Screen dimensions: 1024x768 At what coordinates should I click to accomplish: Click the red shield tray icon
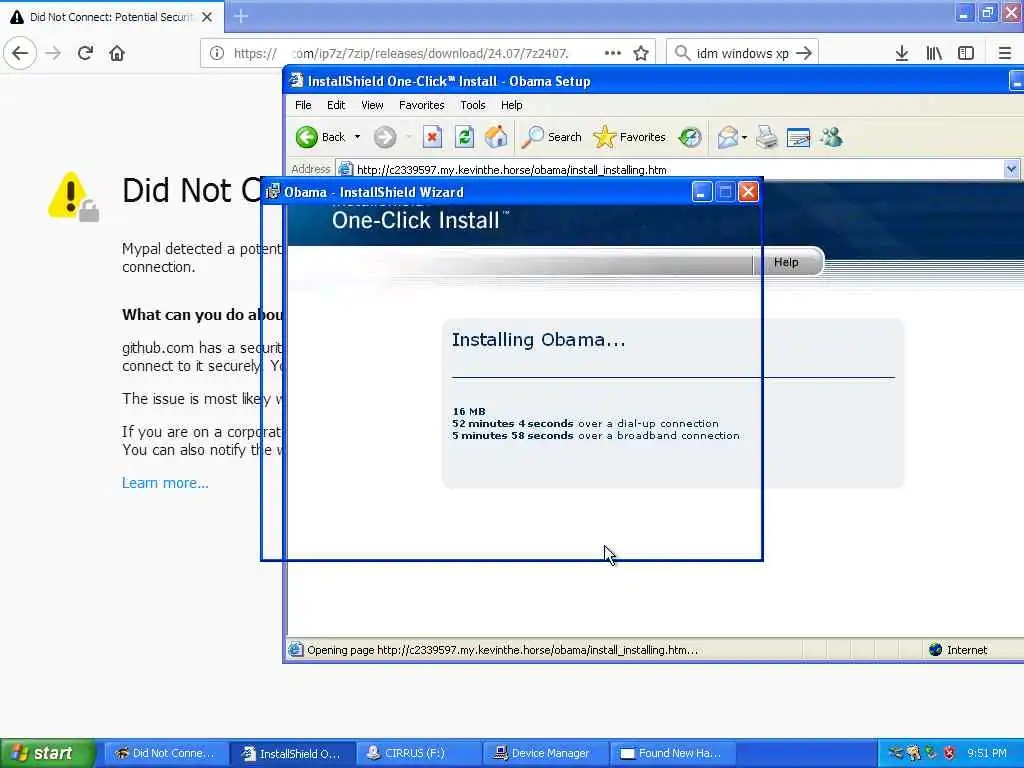tap(949, 753)
